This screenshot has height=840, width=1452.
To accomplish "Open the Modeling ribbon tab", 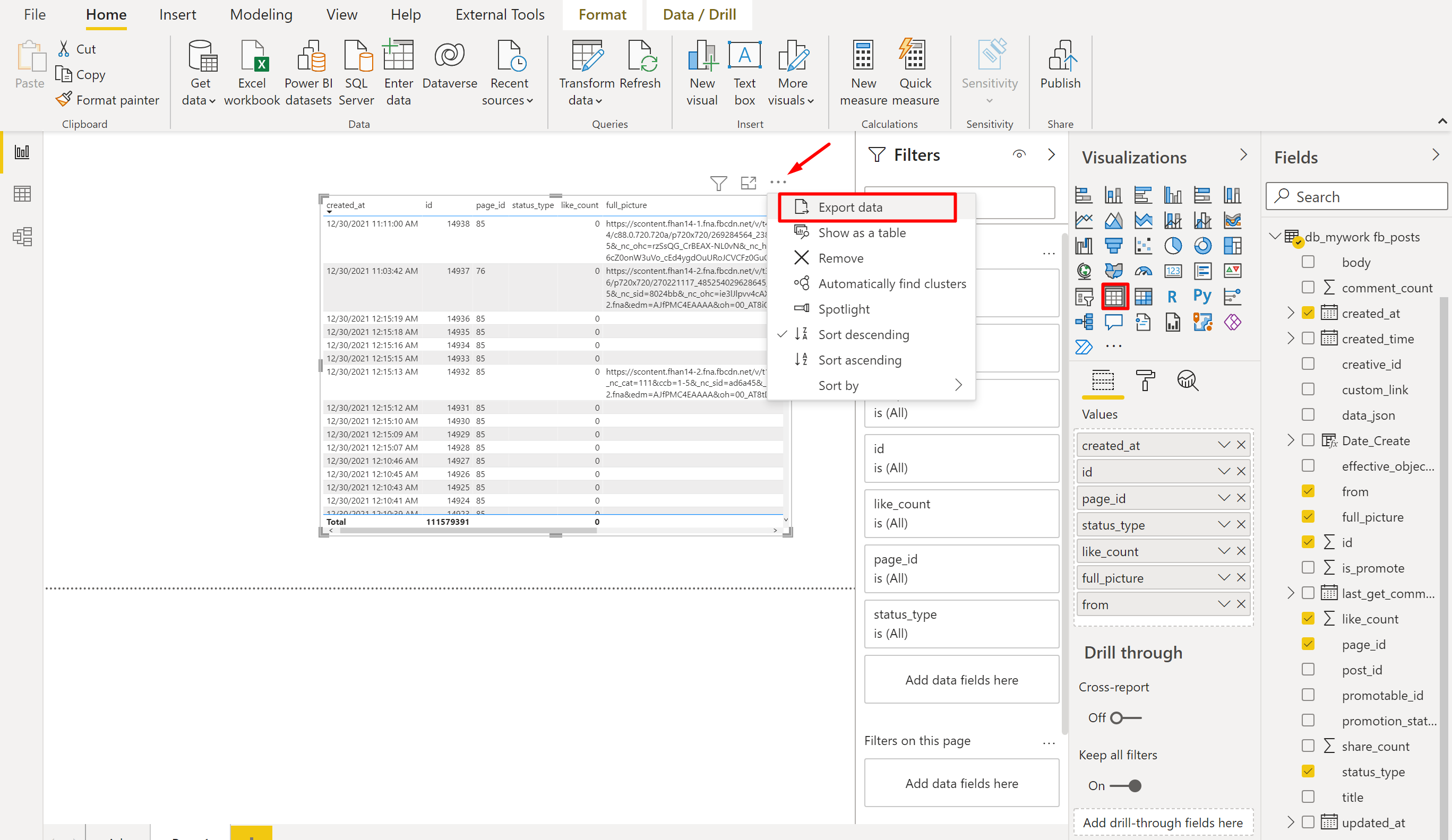I will [261, 14].
